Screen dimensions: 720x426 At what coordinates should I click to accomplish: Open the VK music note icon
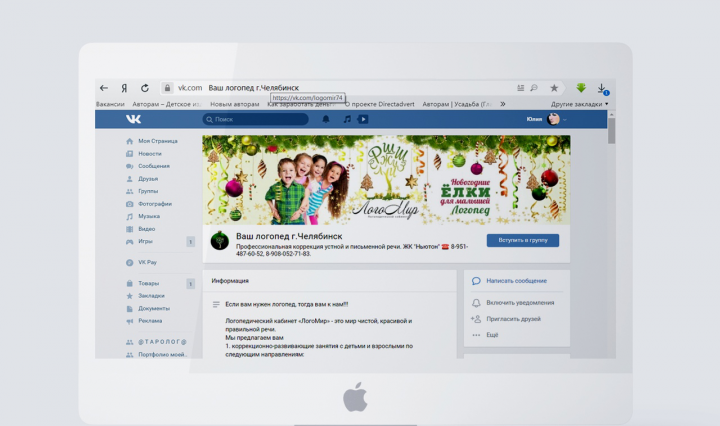(347, 119)
